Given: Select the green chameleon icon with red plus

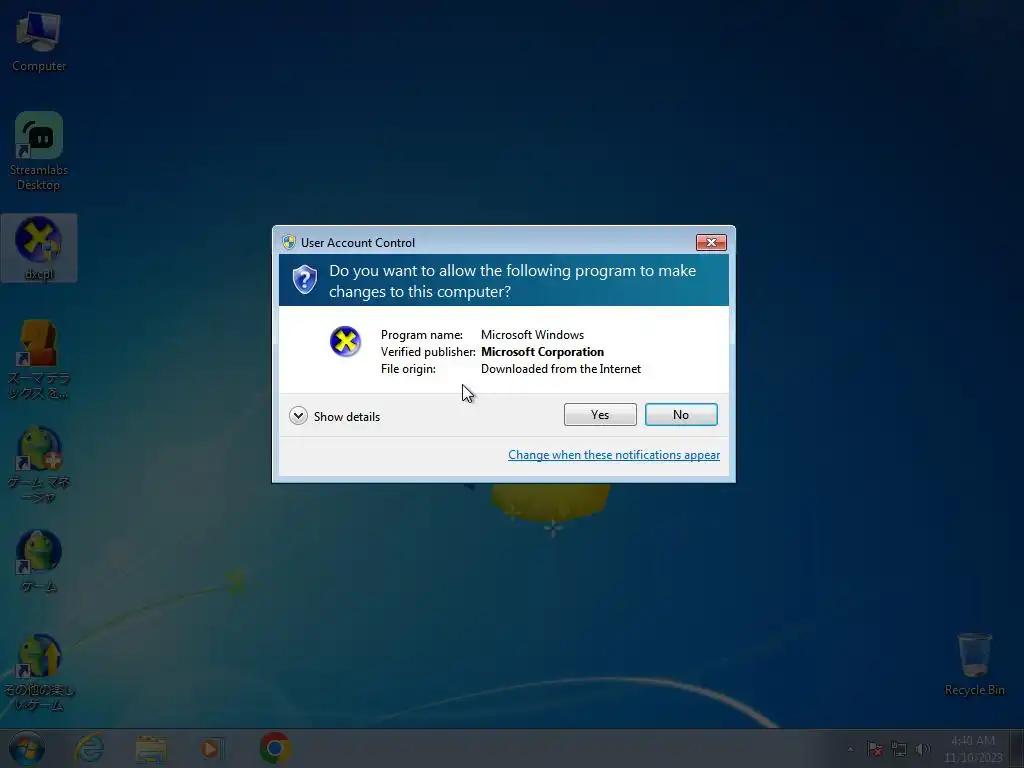Looking at the screenshot, I should coord(39,464).
